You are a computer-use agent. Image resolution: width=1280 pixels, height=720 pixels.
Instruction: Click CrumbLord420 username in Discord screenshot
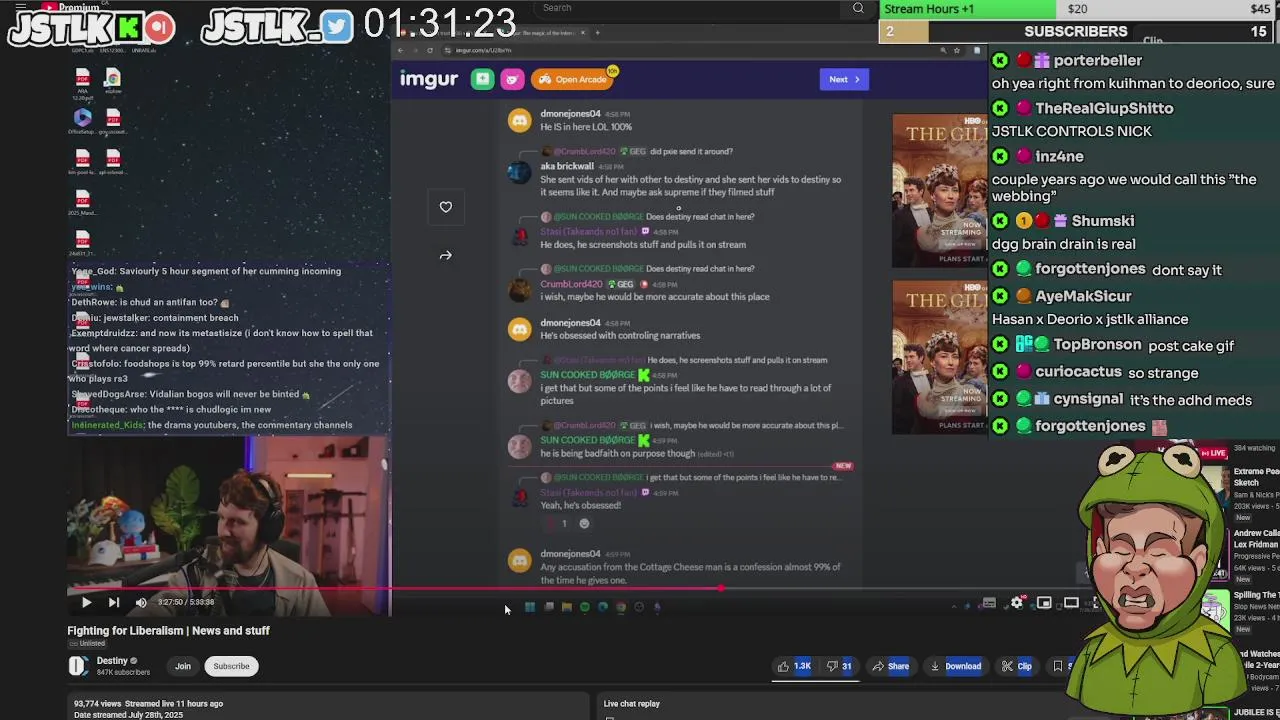click(571, 284)
